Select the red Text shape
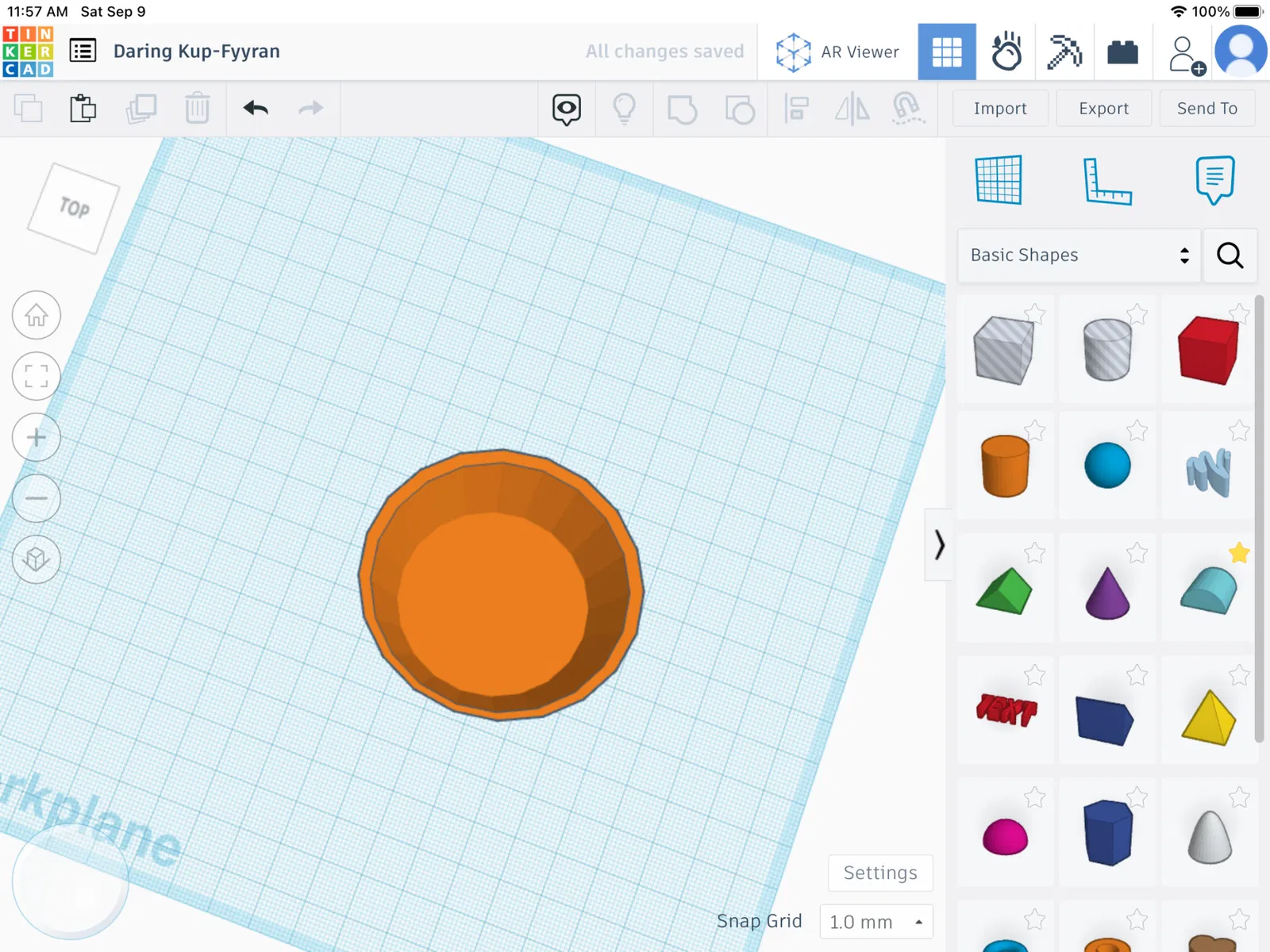Screen dimensions: 1270x952 (x=1006, y=709)
